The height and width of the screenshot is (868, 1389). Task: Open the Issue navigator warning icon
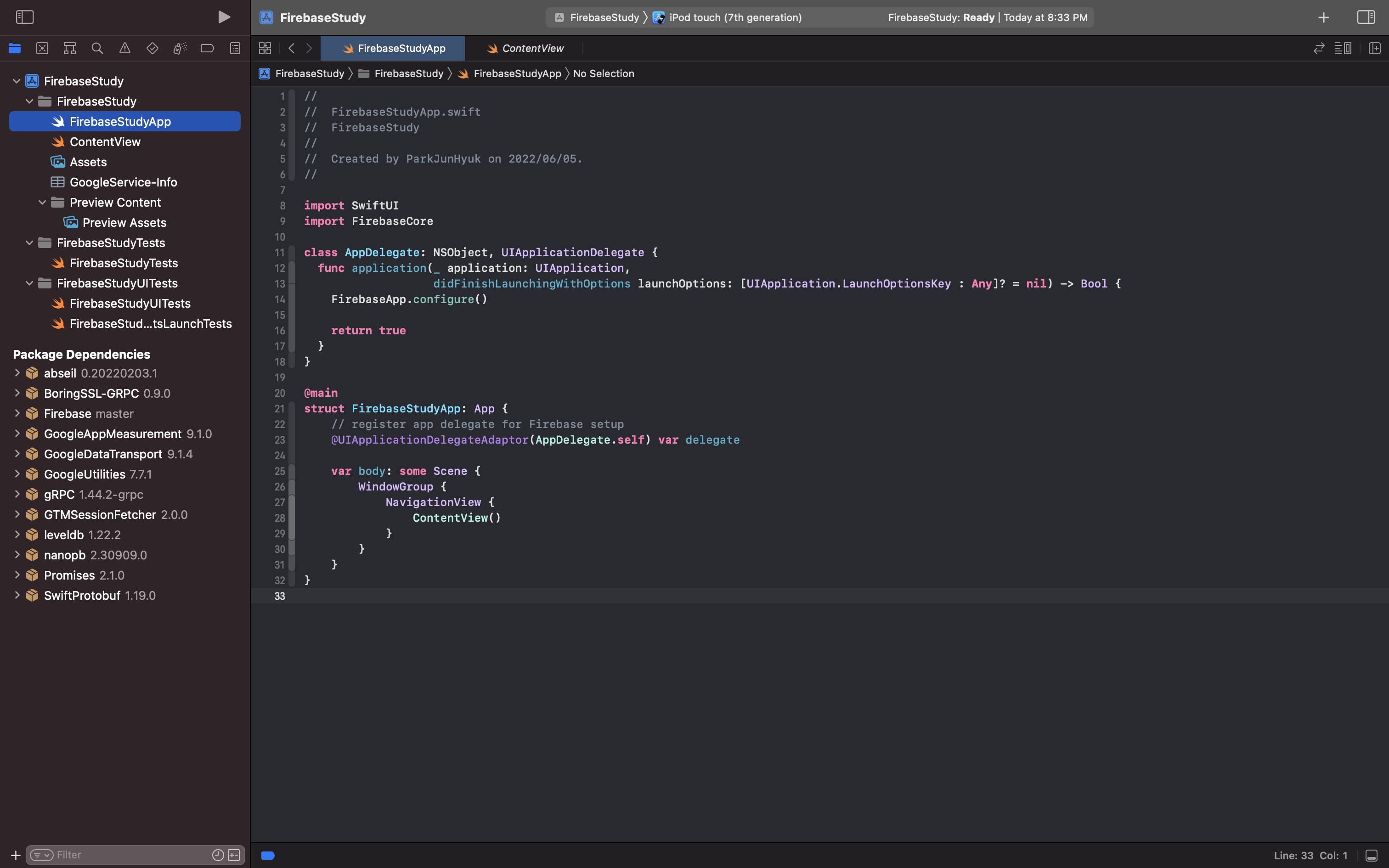pos(124,48)
